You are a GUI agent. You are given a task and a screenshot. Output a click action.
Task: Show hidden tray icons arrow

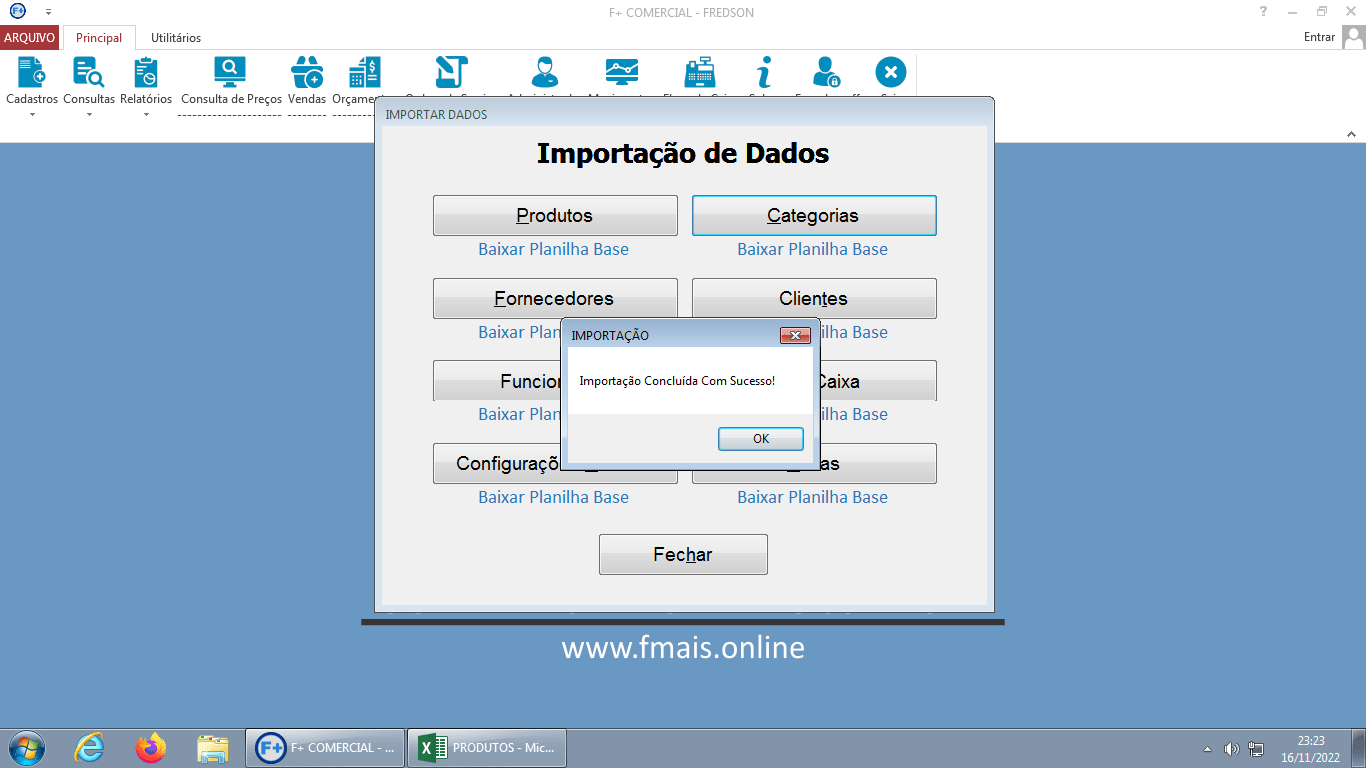[x=1207, y=748]
